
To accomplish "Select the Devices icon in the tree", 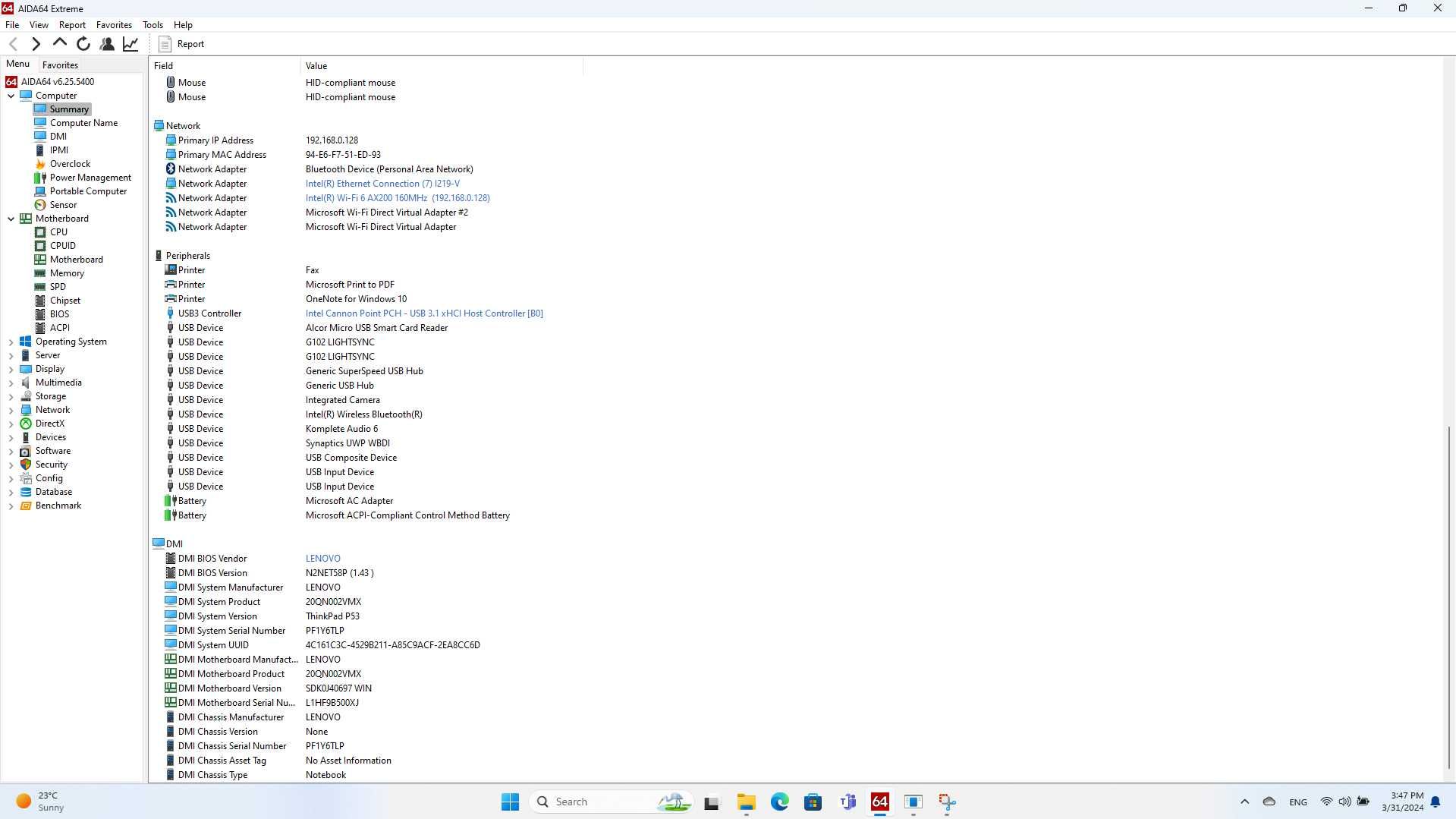I will (26, 437).
